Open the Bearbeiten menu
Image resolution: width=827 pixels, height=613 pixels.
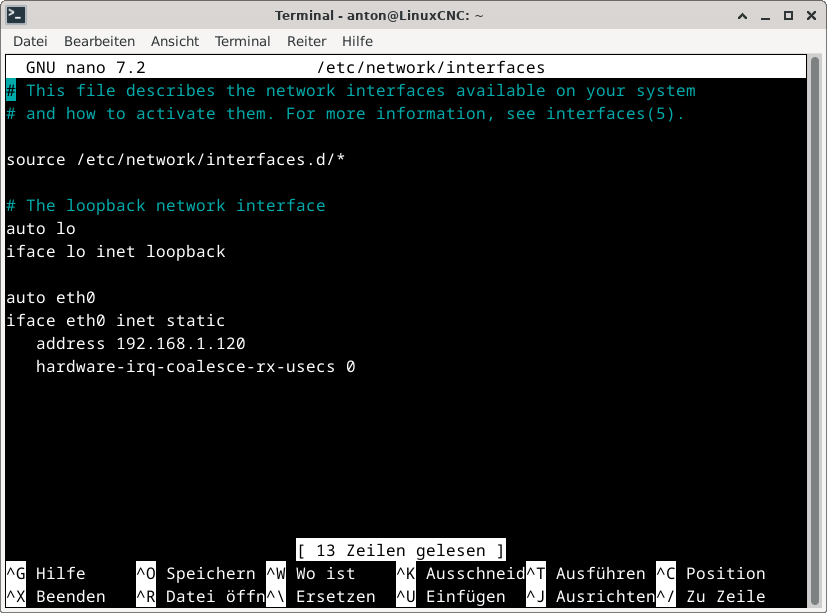(99, 41)
